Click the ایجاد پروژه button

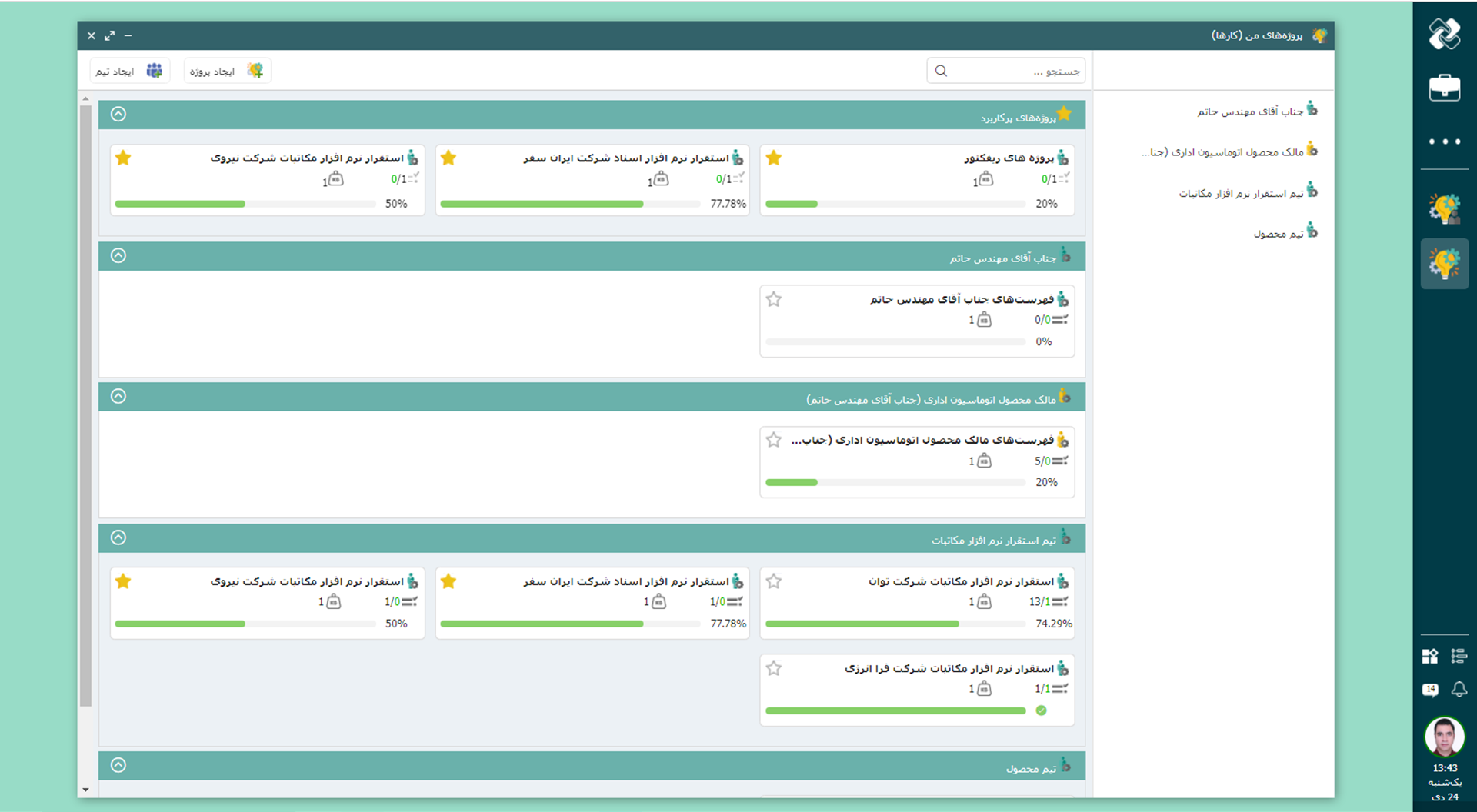point(226,71)
